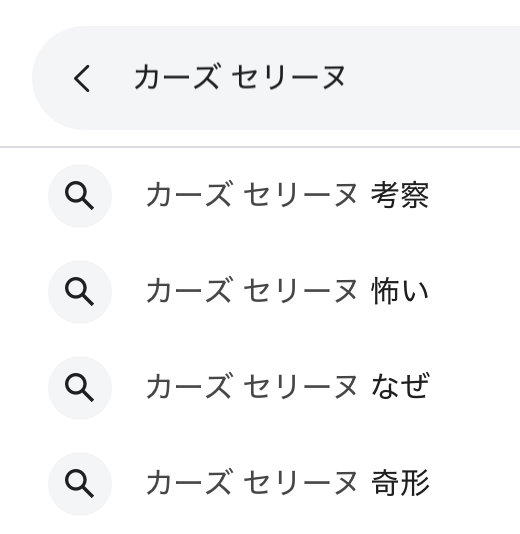Place cursor in empty search bar area after query

432,78
